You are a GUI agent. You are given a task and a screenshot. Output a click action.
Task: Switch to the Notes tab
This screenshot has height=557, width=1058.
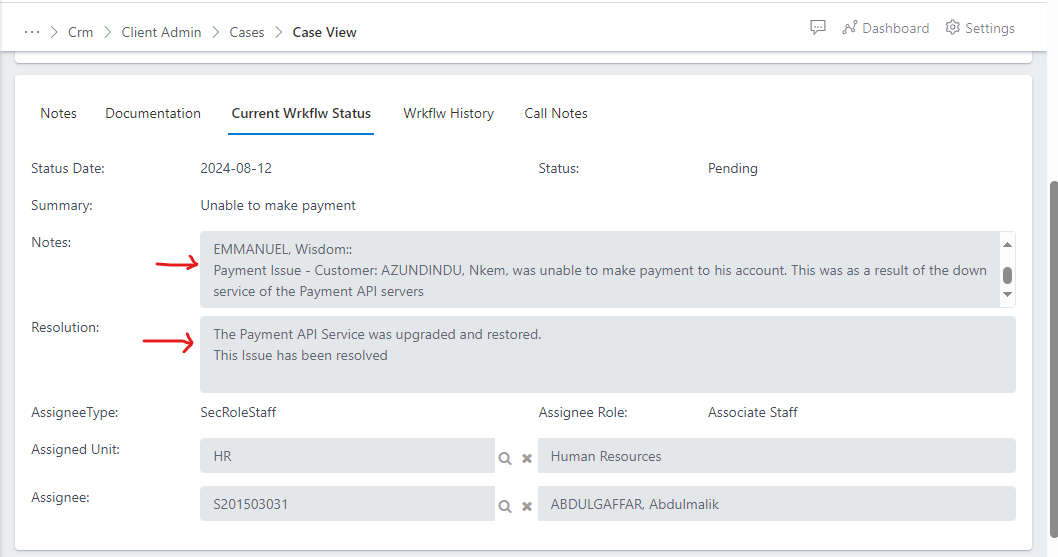[x=58, y=113]
